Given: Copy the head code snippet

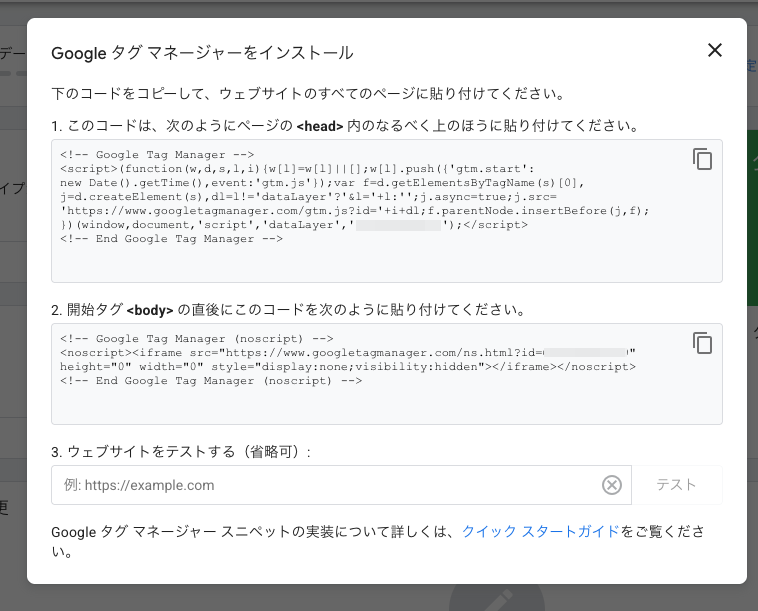Looking at the screenshot, I should click(x=702, y=159).
